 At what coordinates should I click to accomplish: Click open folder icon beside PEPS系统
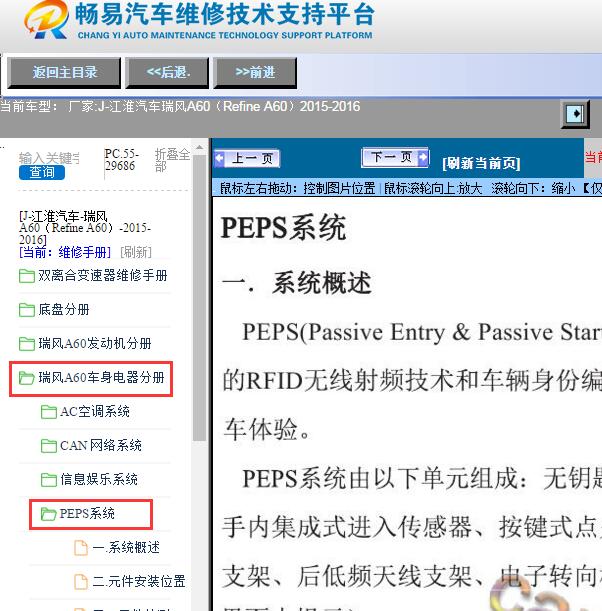(x=49, y=514)
